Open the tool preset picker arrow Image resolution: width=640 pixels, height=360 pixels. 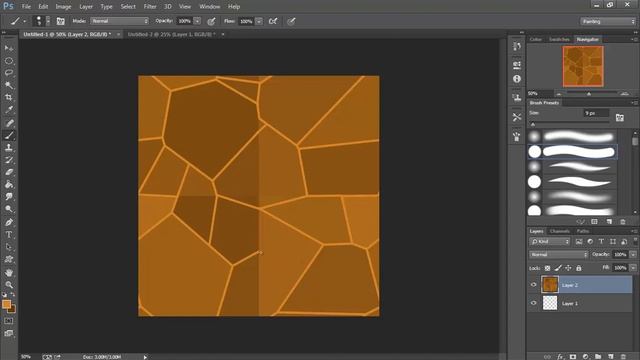click(24, 21)
